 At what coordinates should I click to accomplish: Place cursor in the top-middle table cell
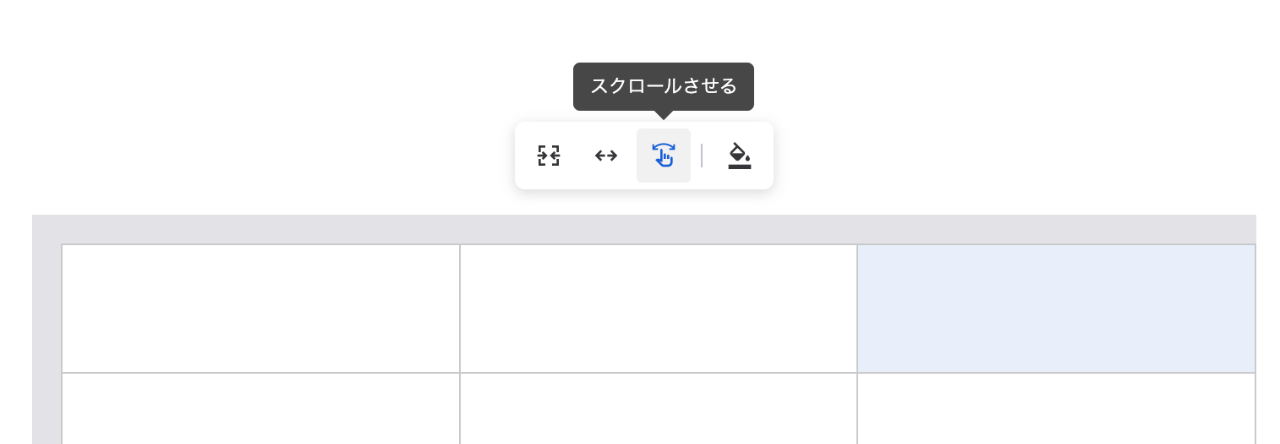coord(658,308)
